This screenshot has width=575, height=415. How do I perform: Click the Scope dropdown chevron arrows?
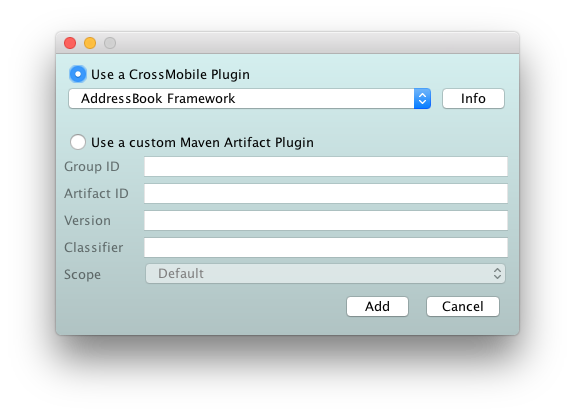(497, 273)
